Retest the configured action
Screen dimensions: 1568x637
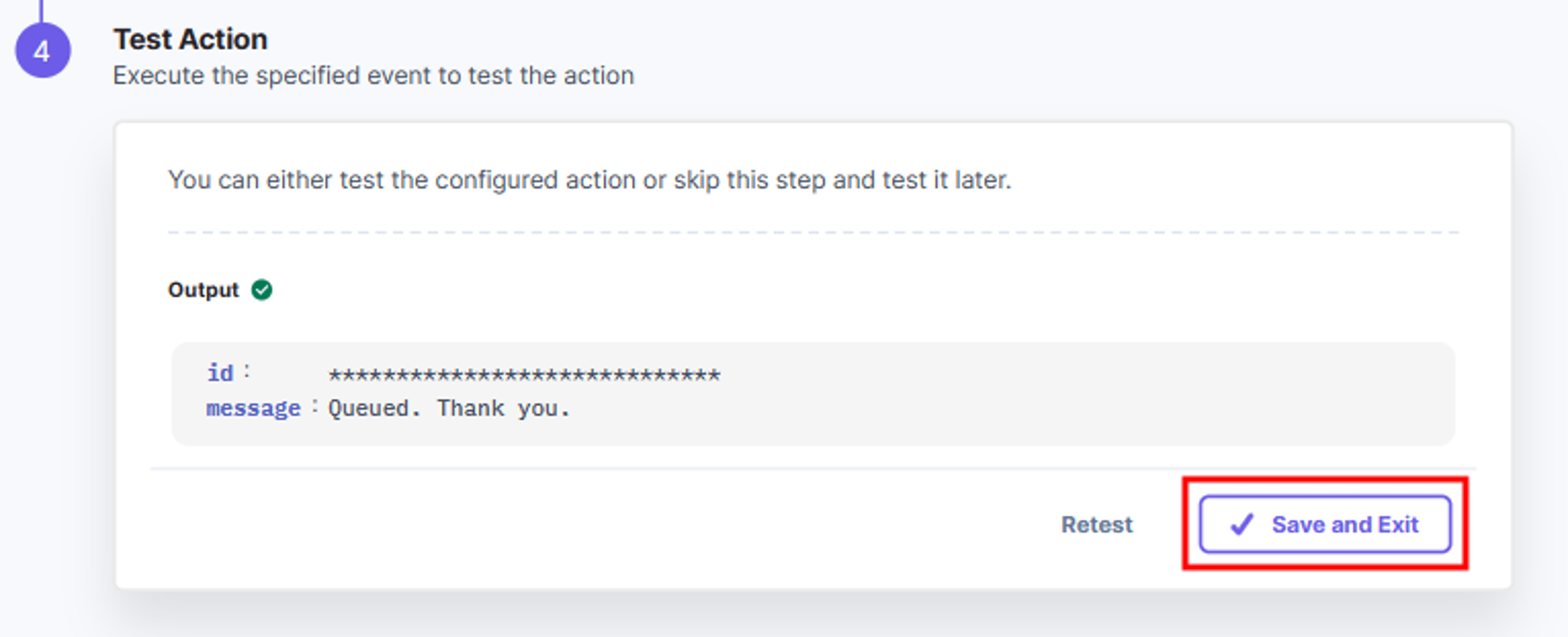[x=1096, y=524]
